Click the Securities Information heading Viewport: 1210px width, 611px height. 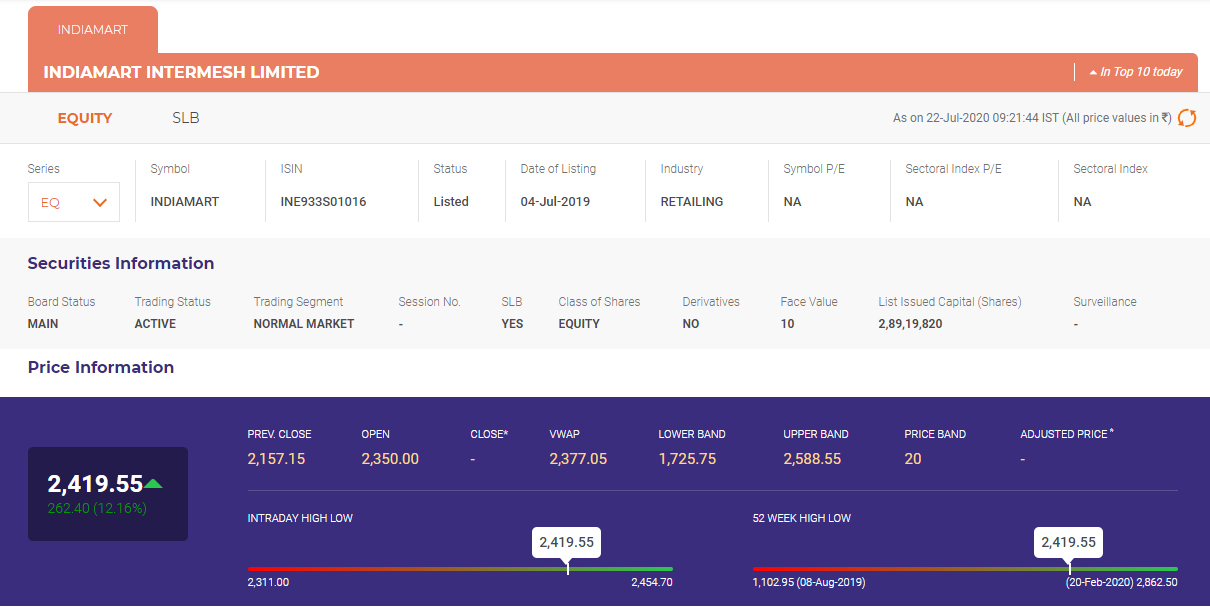click(x=121, y=264)
